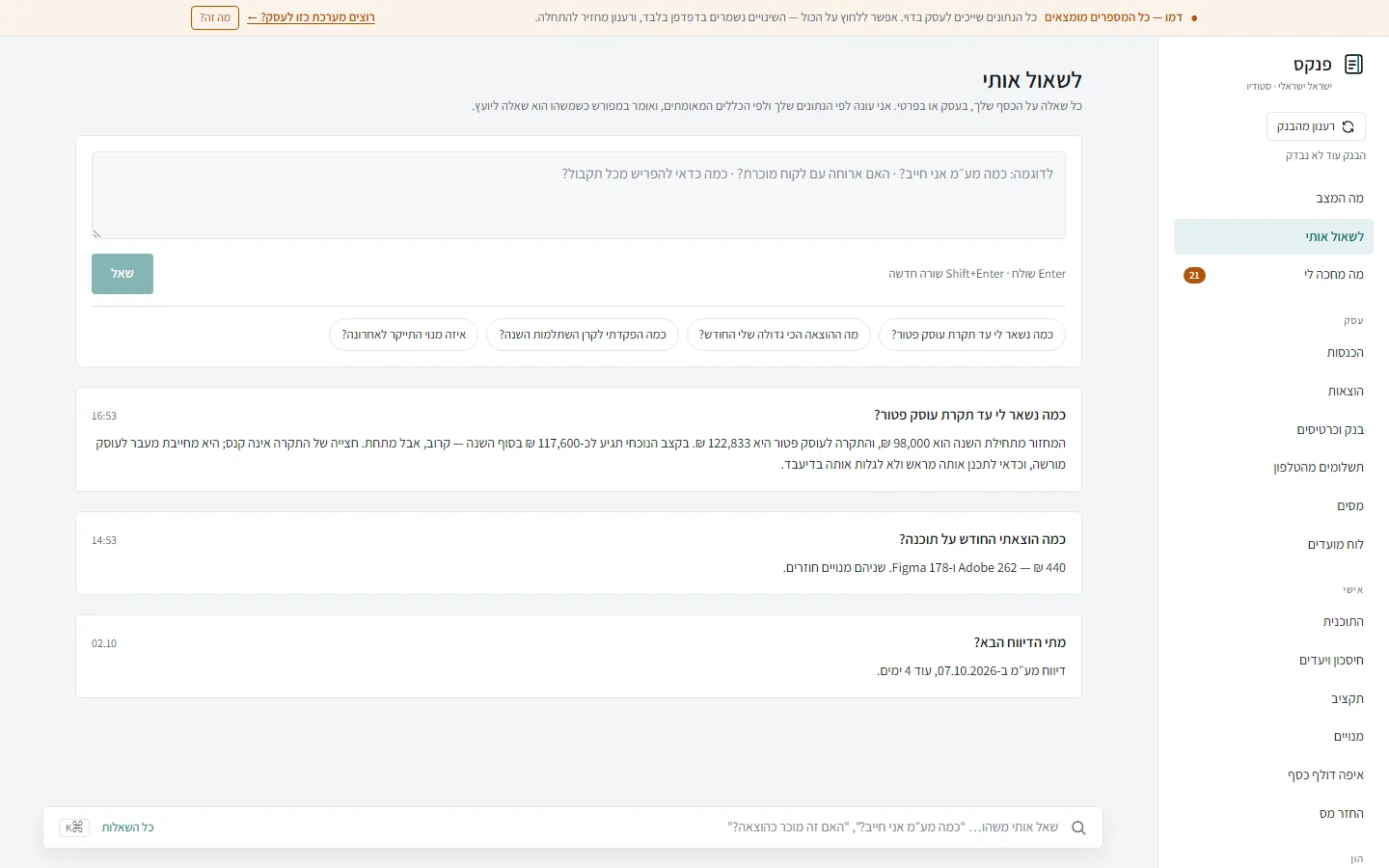Click the ⌘K shortcut badge
Screen dimensions: 1389x868
tap(74, 827)
